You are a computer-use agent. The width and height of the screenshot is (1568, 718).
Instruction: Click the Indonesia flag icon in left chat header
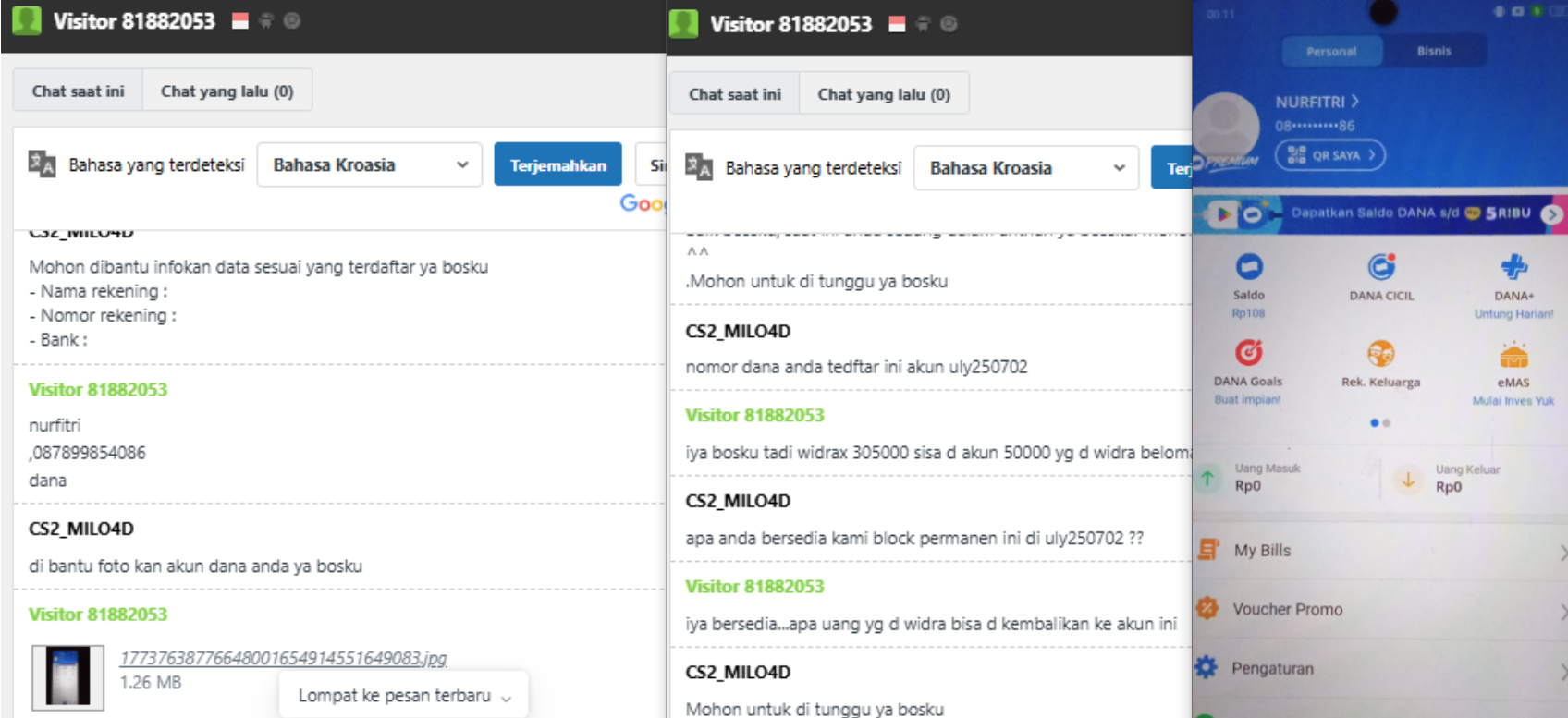[x=240, y=20]
